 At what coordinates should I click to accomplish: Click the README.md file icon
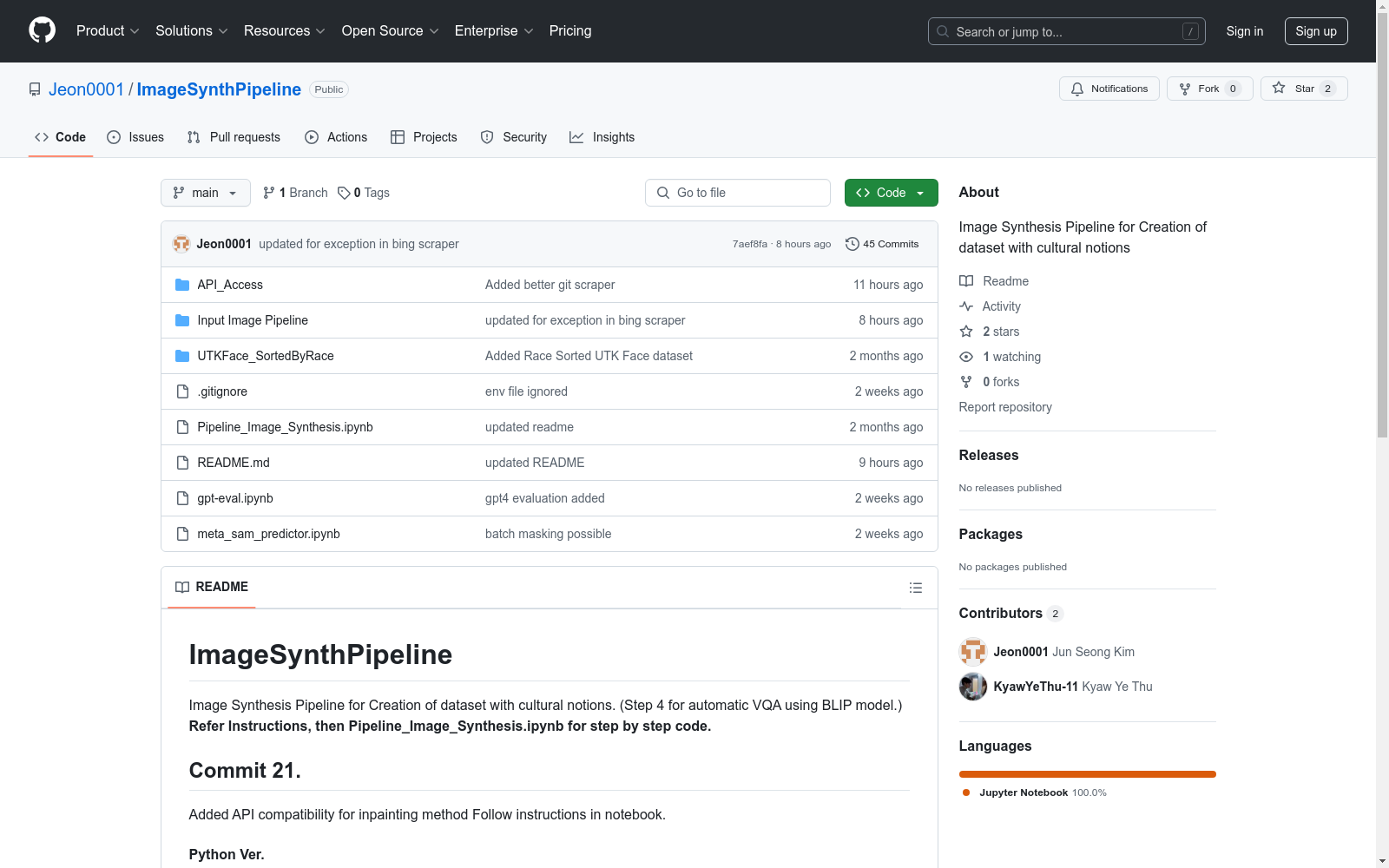click(x=182, y=463)
